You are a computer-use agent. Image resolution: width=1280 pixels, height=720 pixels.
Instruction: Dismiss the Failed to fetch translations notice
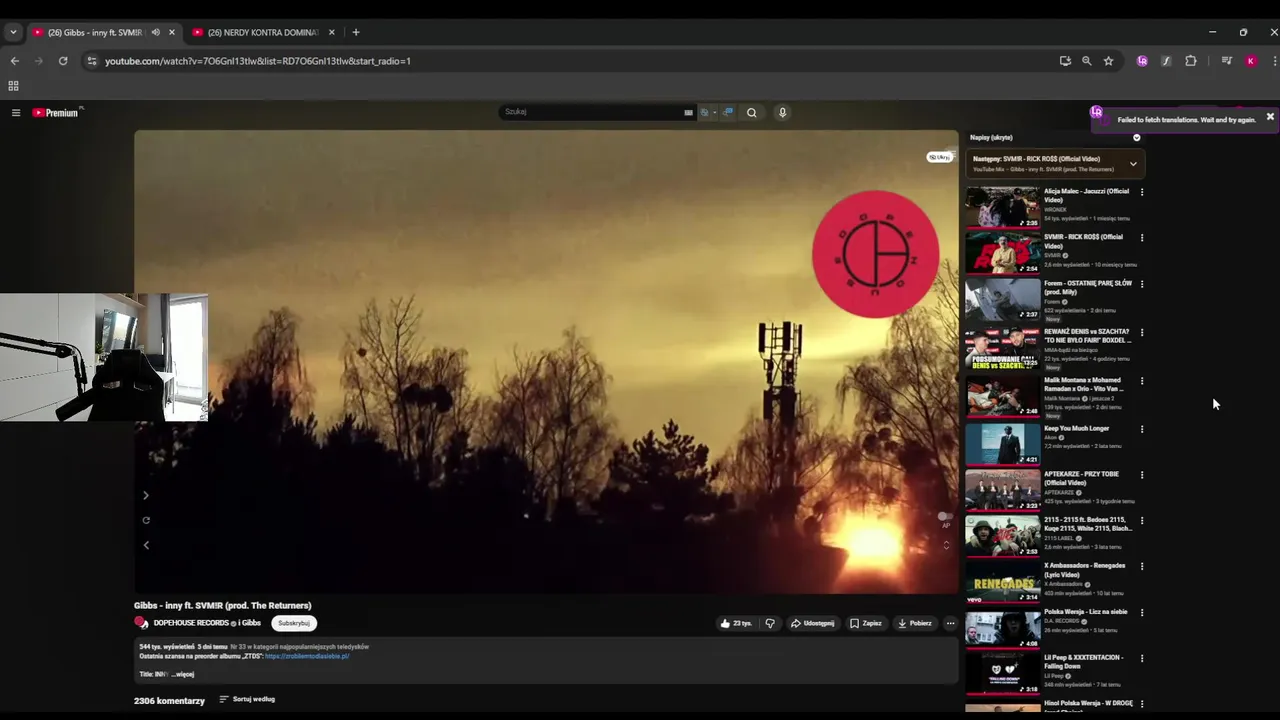click(x=1270, y=117)
